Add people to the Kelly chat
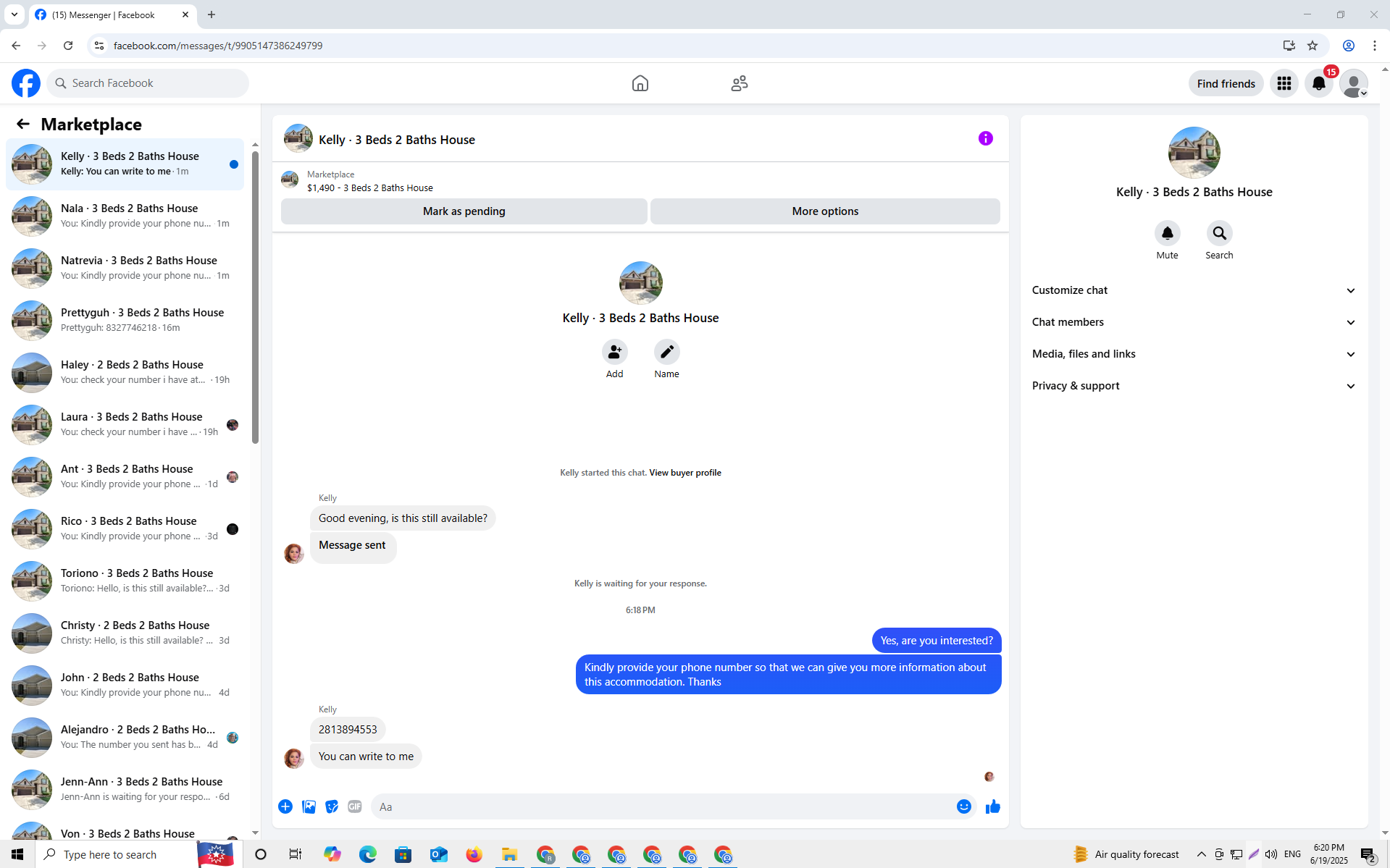Screen dimensions: 1390x868 tap(614, 352)
